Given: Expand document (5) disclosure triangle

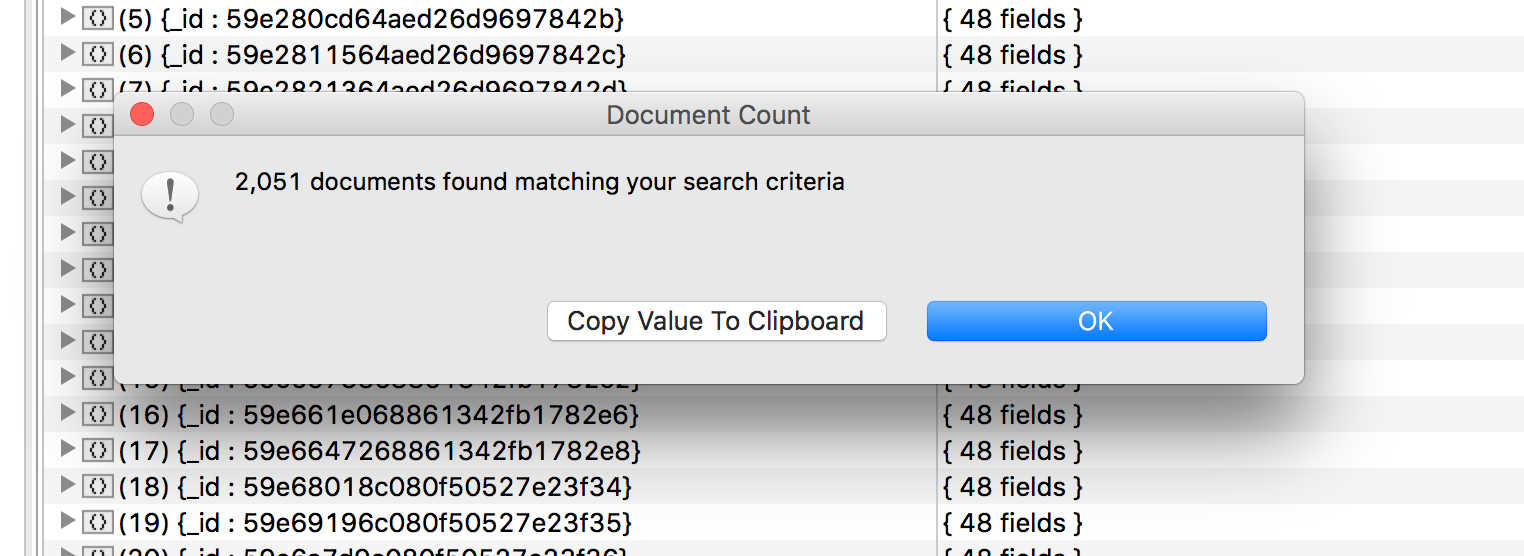Looking at the screenshot, I should 67,17.
